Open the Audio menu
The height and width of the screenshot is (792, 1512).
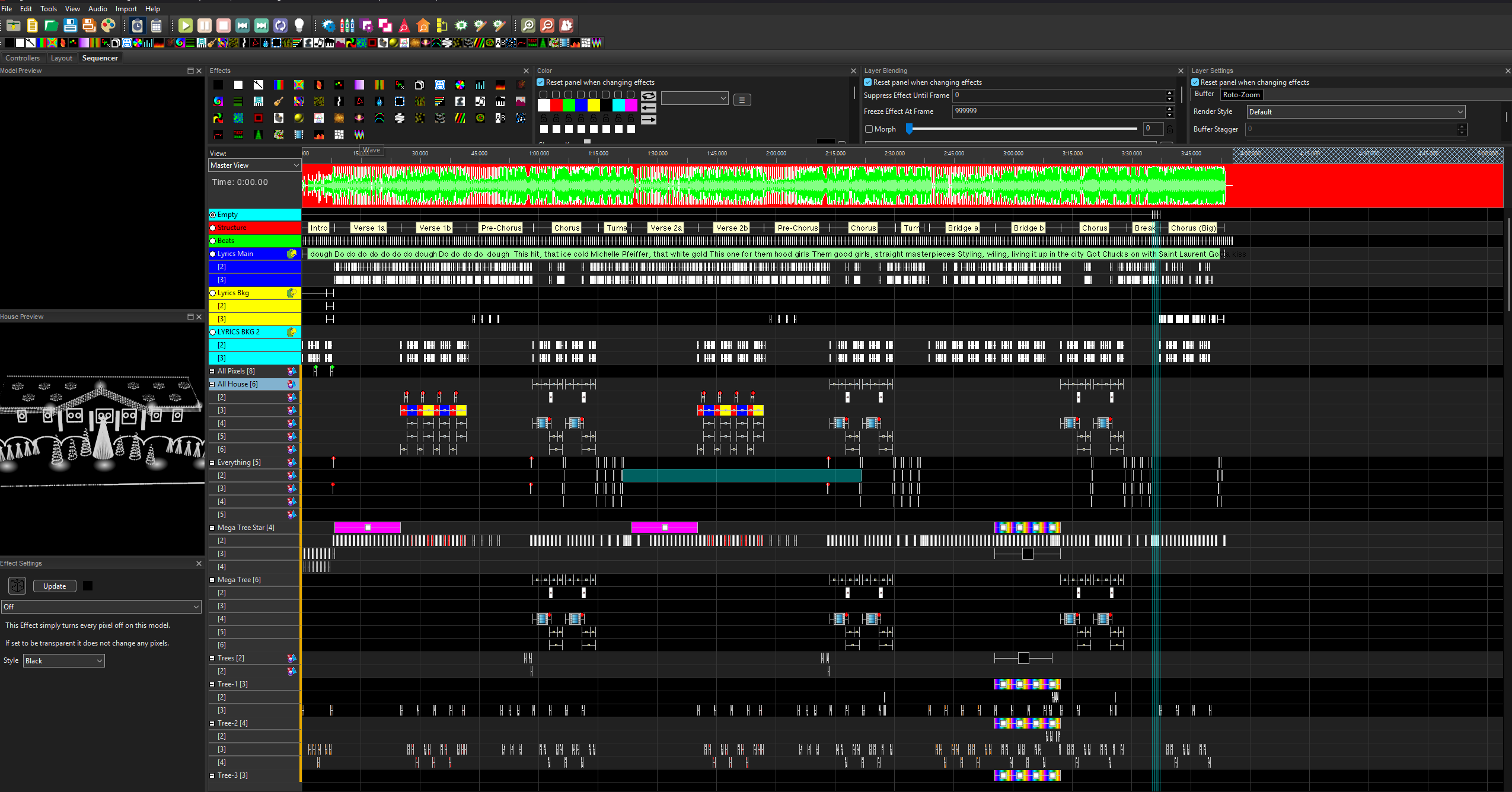pyautogui.click(x=98, y=8)
